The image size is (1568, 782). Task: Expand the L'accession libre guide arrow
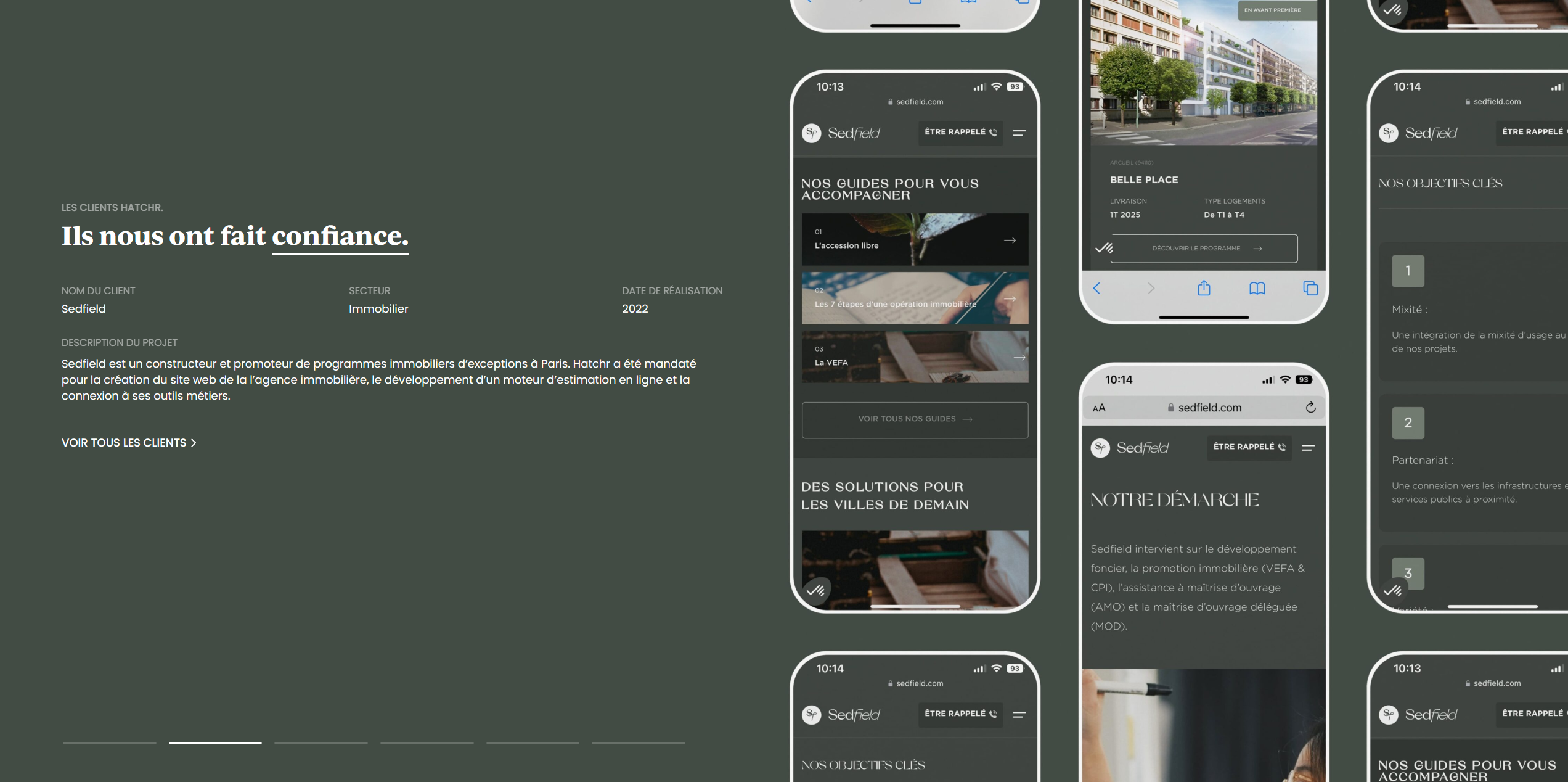click(x=1010, y=240)
